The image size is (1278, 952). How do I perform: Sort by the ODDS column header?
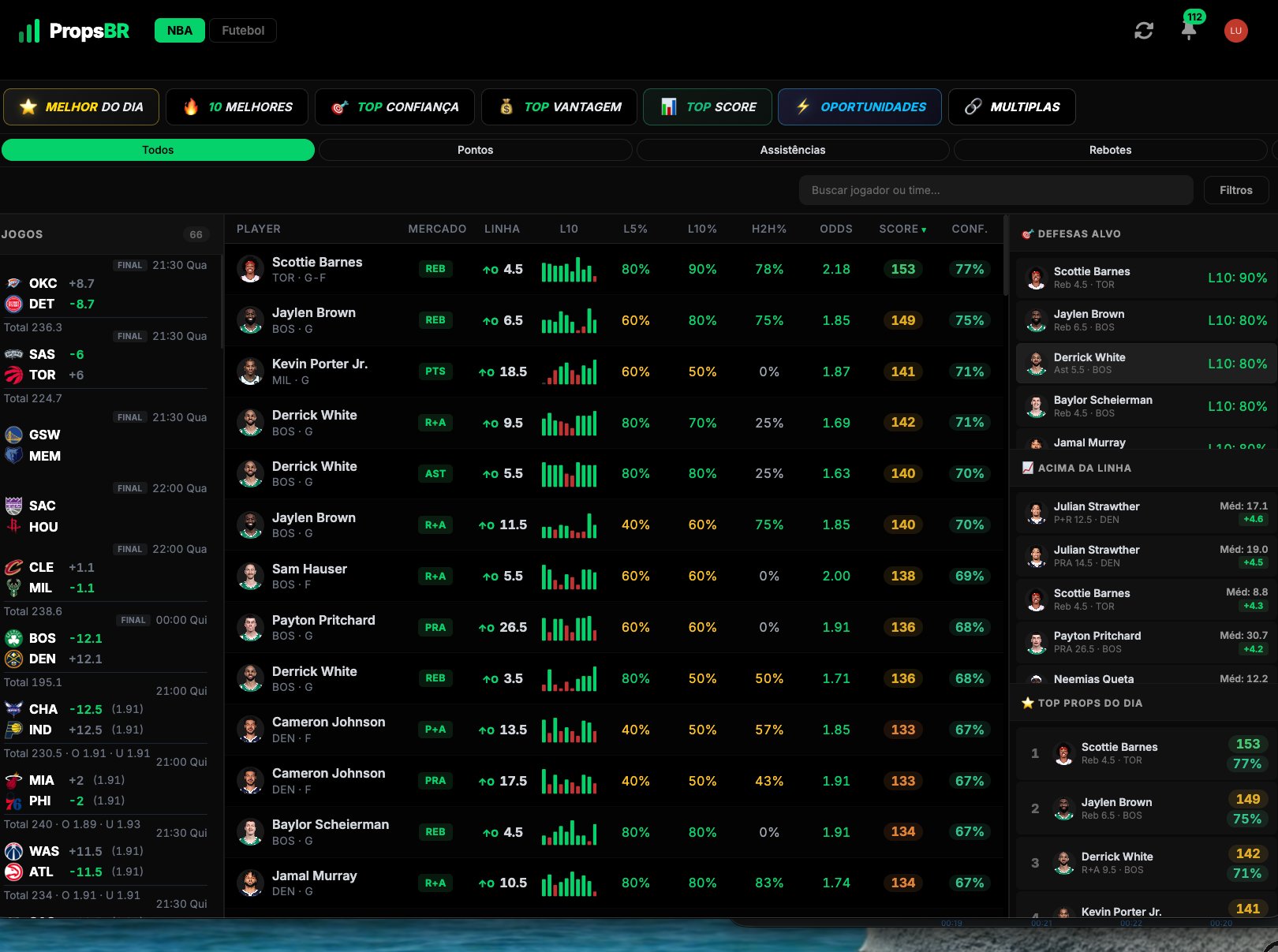(835, 229)
